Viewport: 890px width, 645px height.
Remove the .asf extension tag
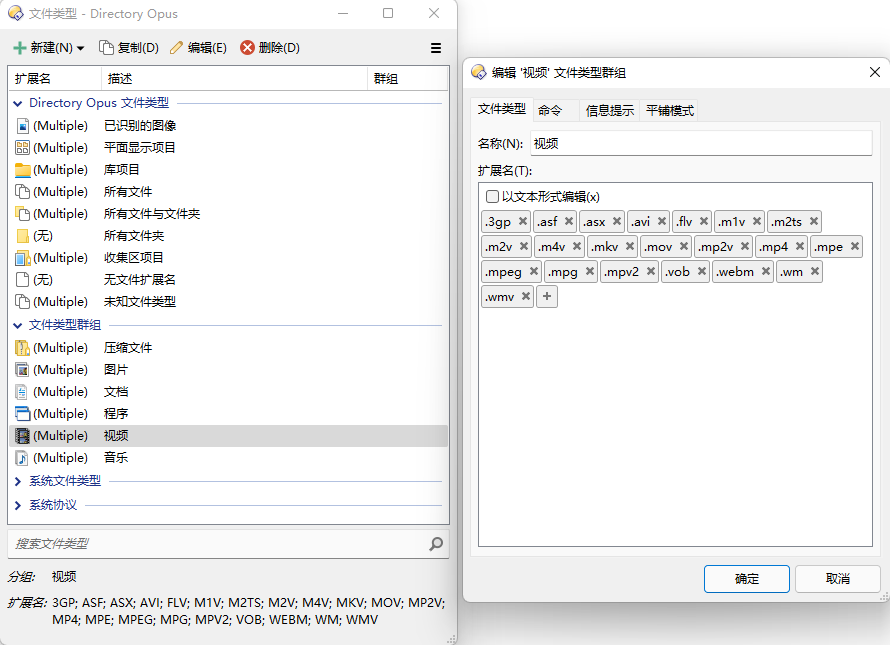pos(569,221)
